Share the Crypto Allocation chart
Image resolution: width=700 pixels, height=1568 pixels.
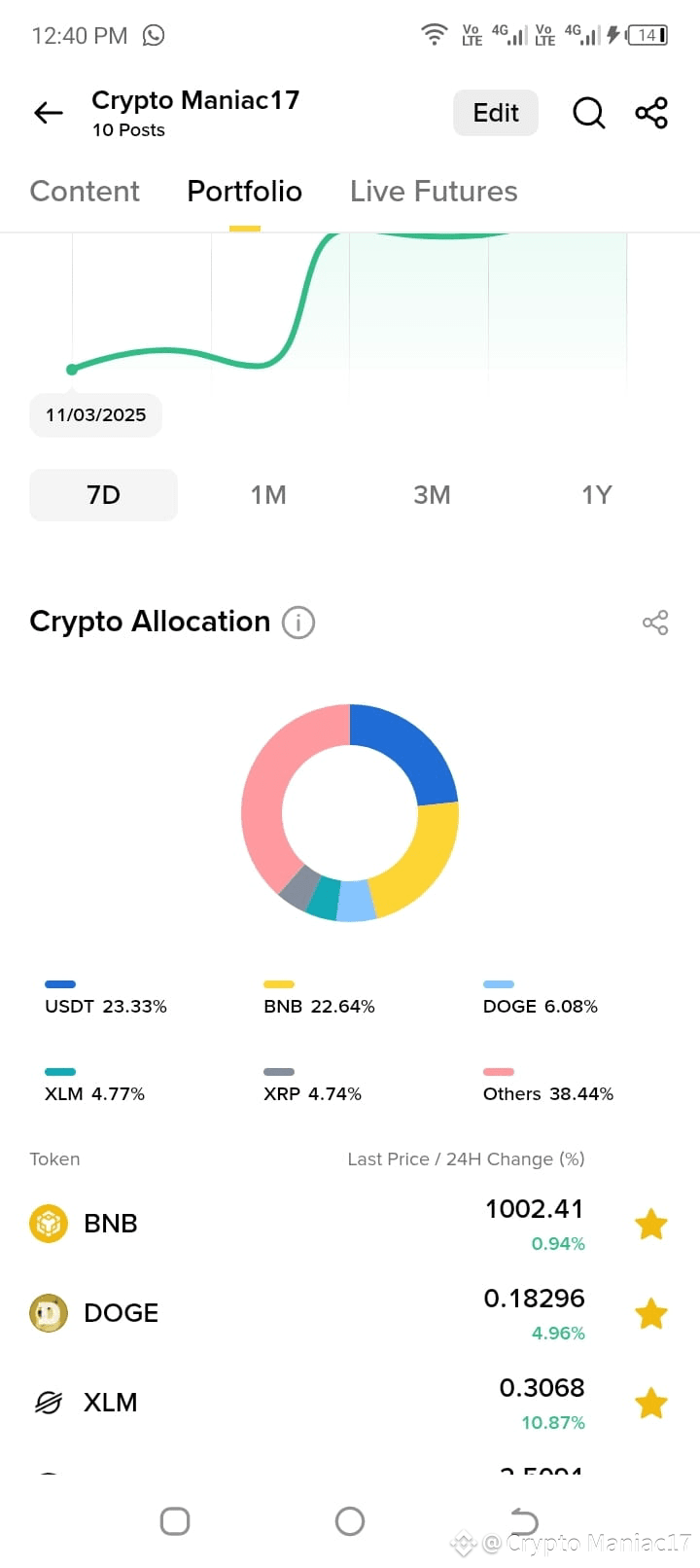coord(655,623)
